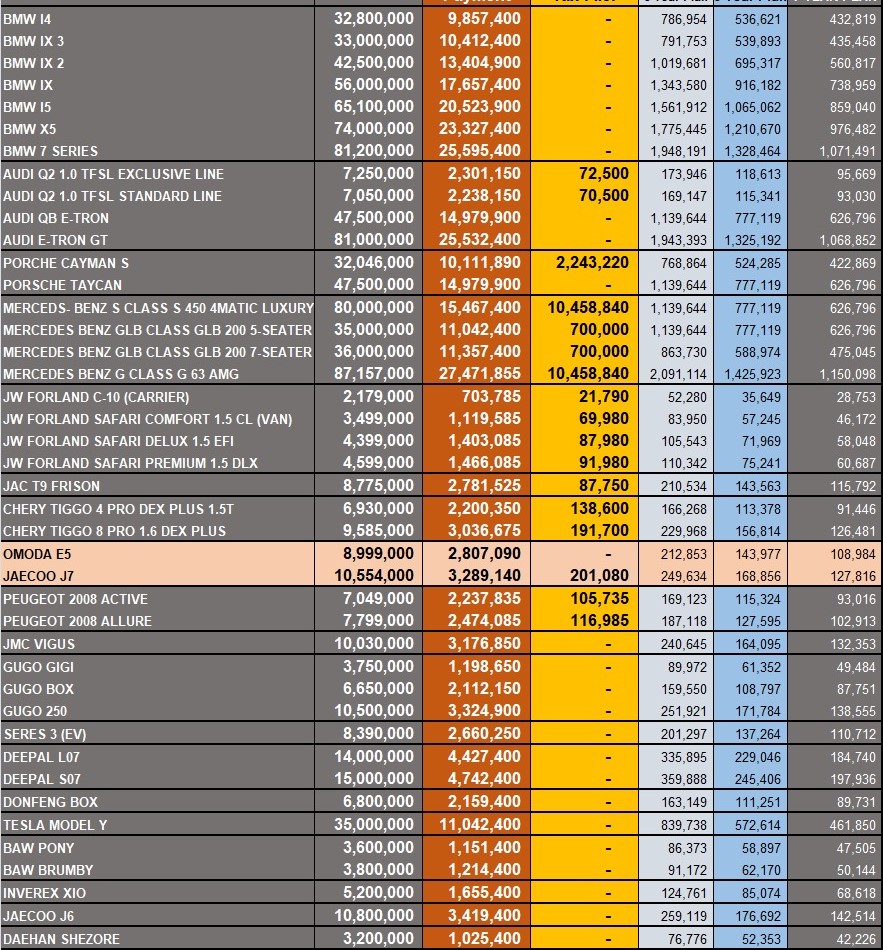883x950 pixels.
Task: Click the 201,080 value in JAECOO J7 row
Action: tap(585, 576)
